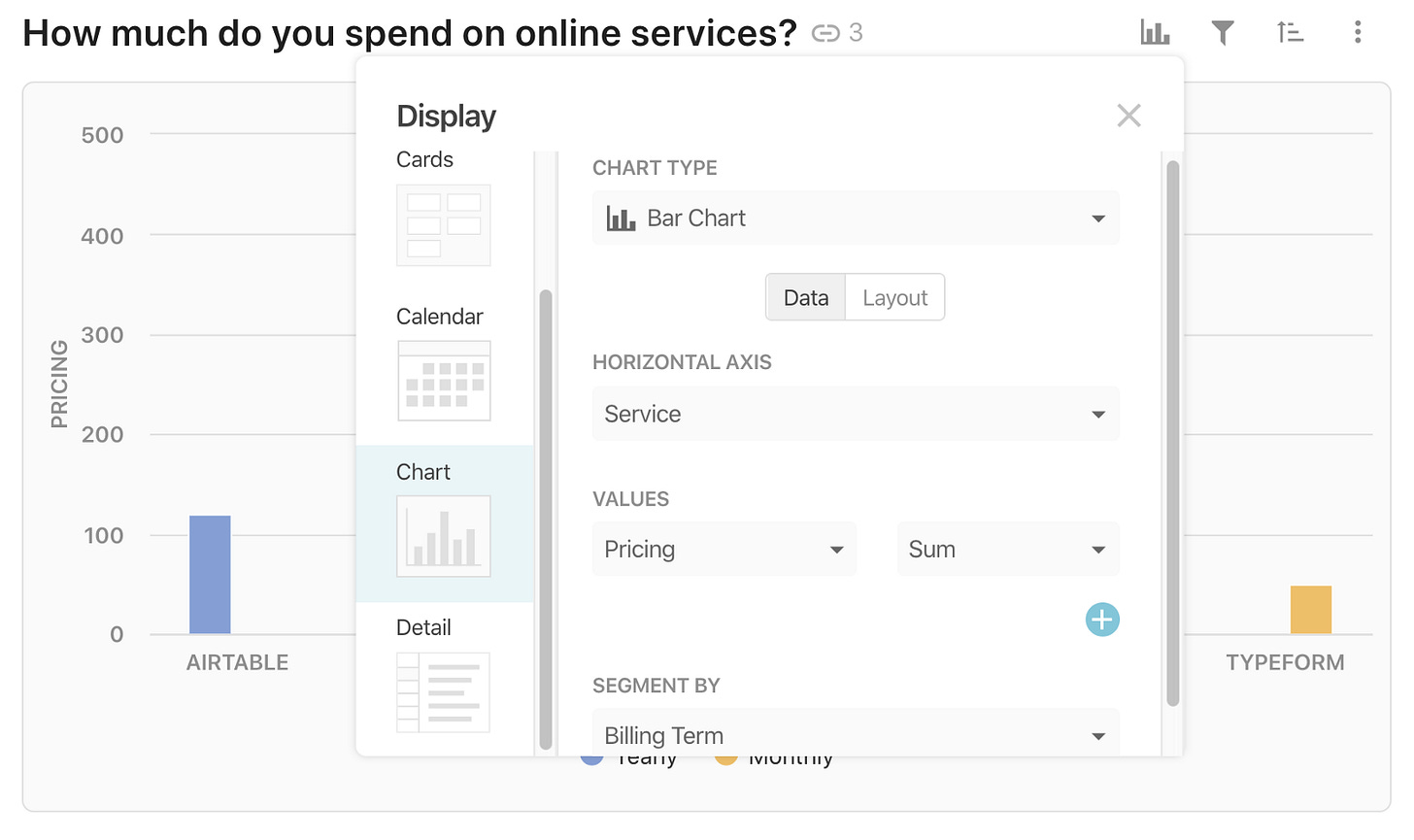Open the three-dot more options menu
This screenshot has height=840, width=1414.
pos(1358,33)
